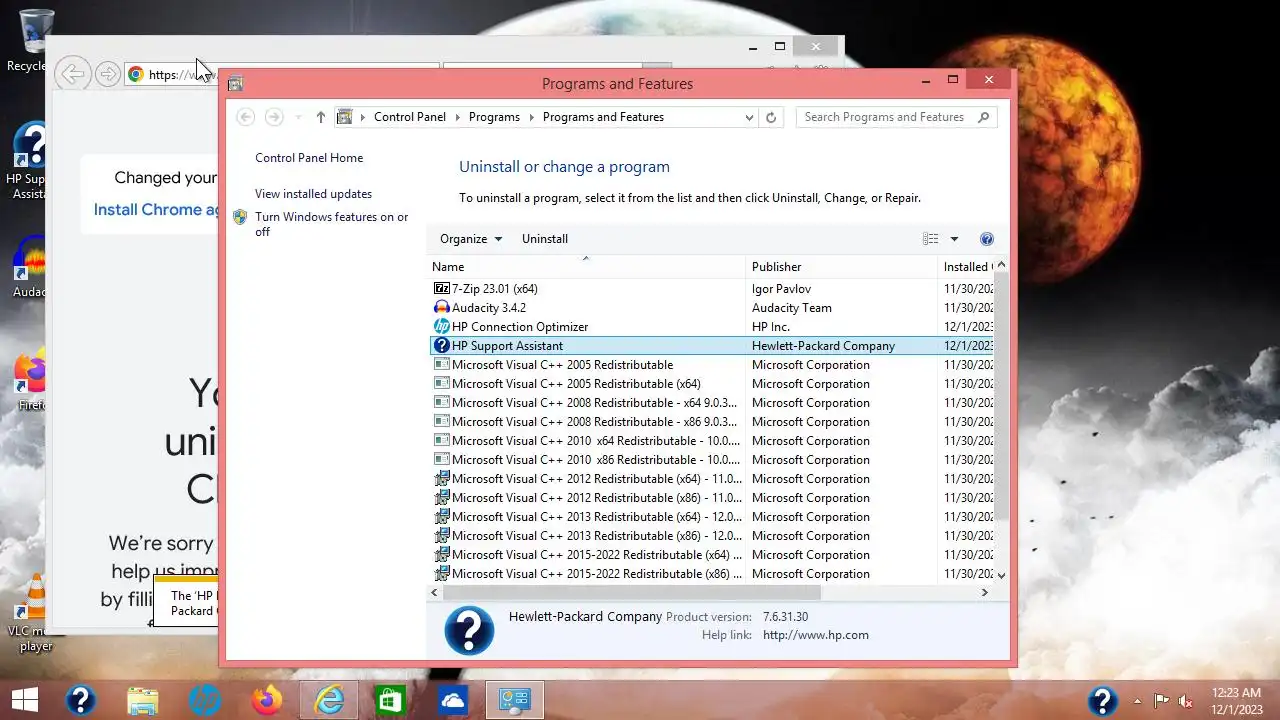The image size is (1280, 720).
Task: Select Microsoft Visual C++ 2010 x64 Redistributable row
Action: (x=710, y=441)
